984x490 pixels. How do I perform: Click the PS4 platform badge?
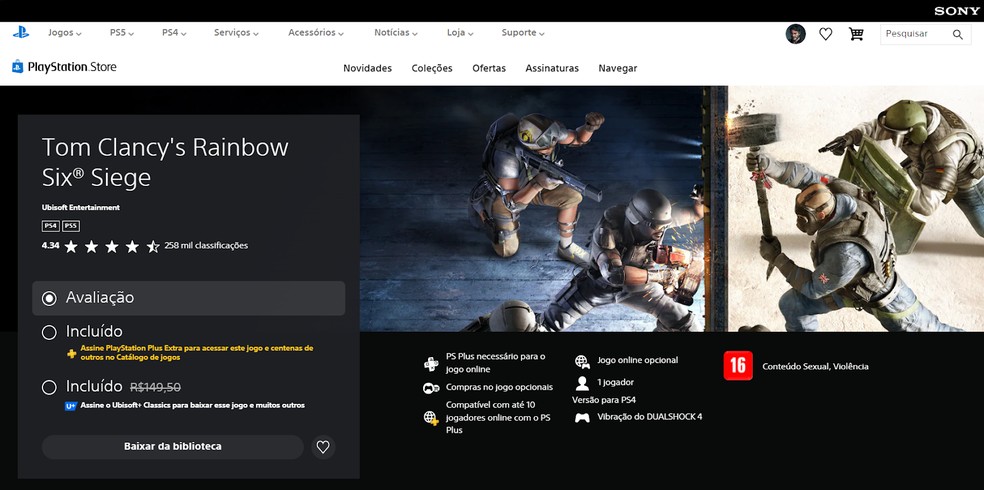50,226
